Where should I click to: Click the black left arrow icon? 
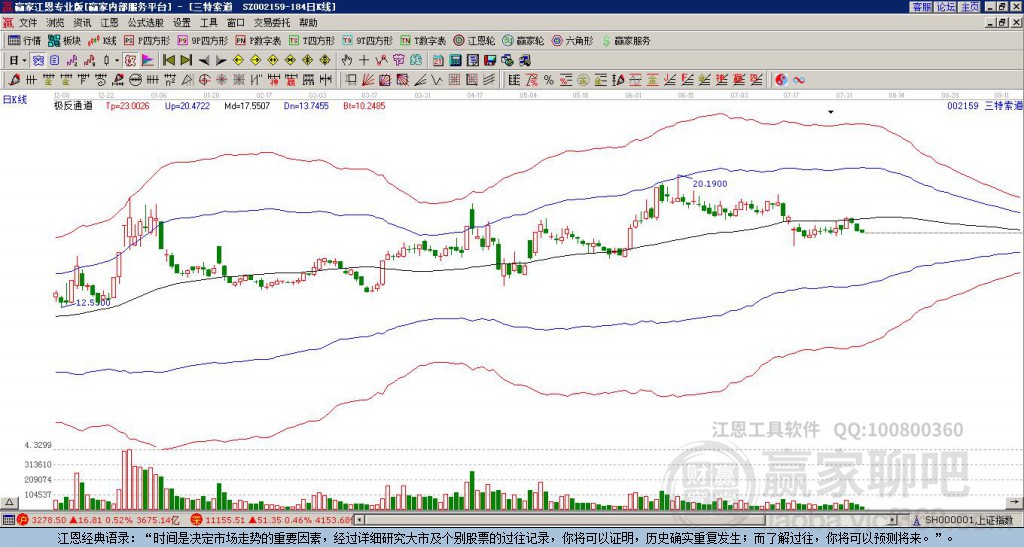[204, 61]
